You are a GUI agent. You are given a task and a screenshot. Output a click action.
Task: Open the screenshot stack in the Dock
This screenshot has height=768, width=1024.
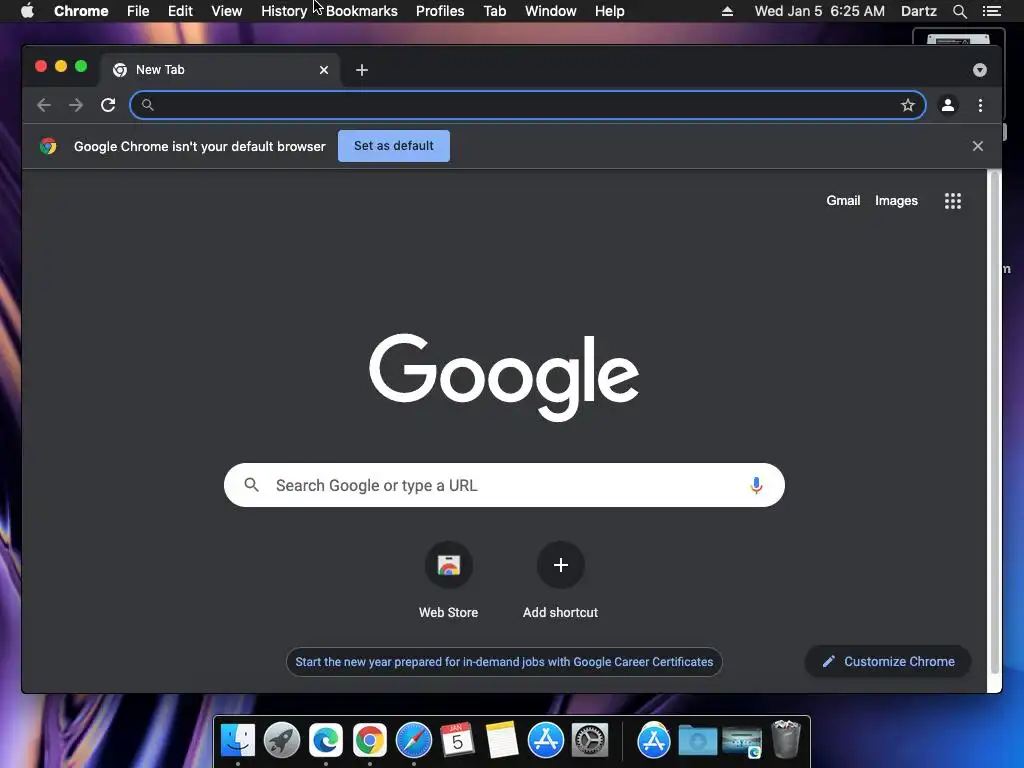[742, 740]
